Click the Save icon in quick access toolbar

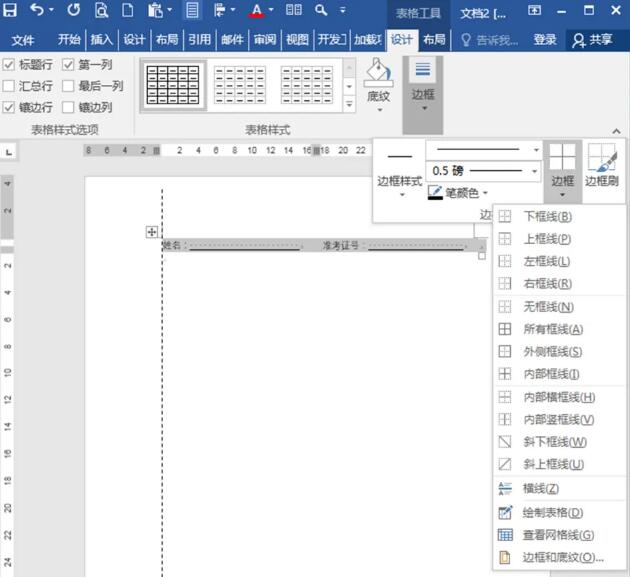[x=10, y=10]
